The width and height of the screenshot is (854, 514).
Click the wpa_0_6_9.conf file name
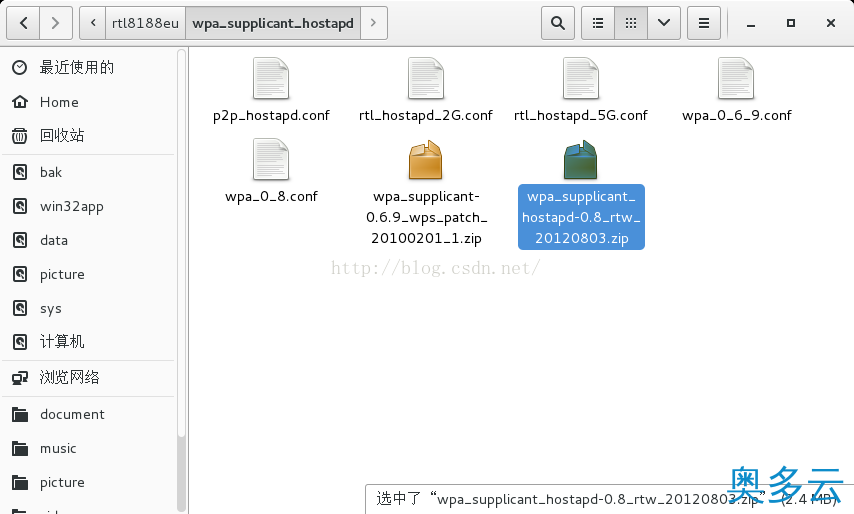[736, 115]
